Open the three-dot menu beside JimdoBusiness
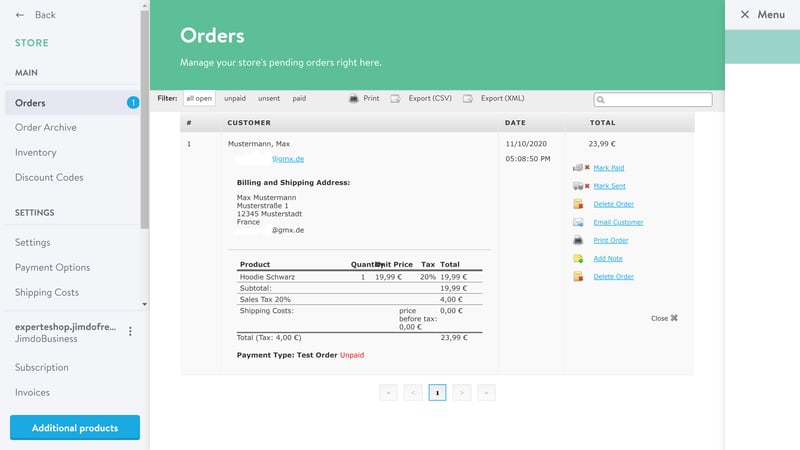The height and width of the screenshot is (450, 800). pos(130,332)
